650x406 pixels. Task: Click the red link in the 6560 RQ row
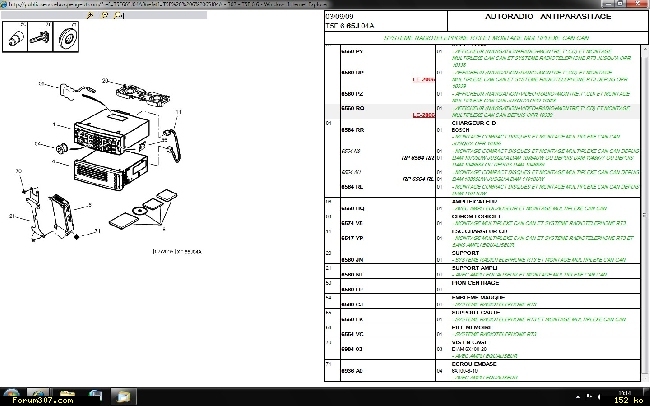point(424,115)
